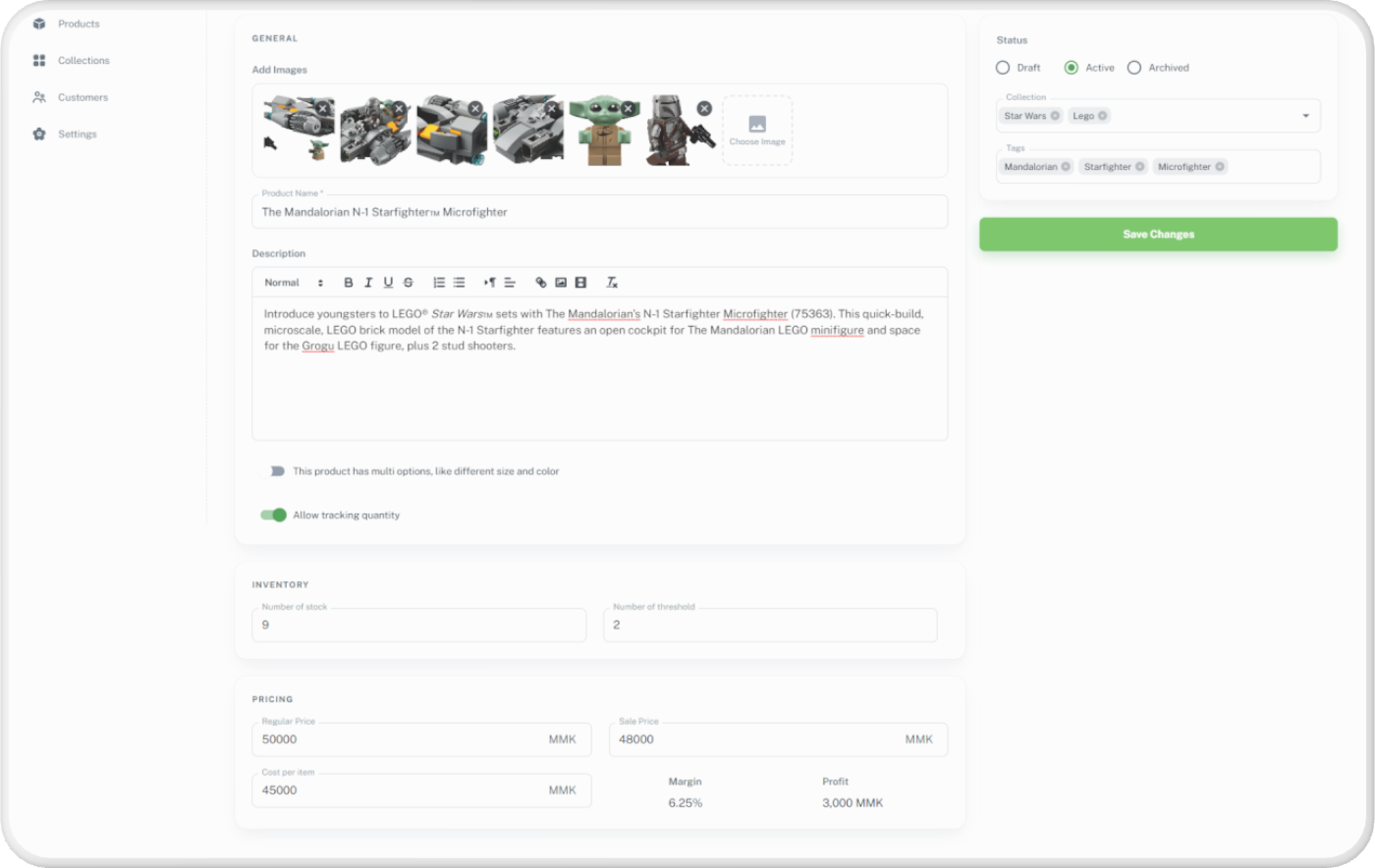
Task: Open the text alignment option
Action: tap(510, 282)
